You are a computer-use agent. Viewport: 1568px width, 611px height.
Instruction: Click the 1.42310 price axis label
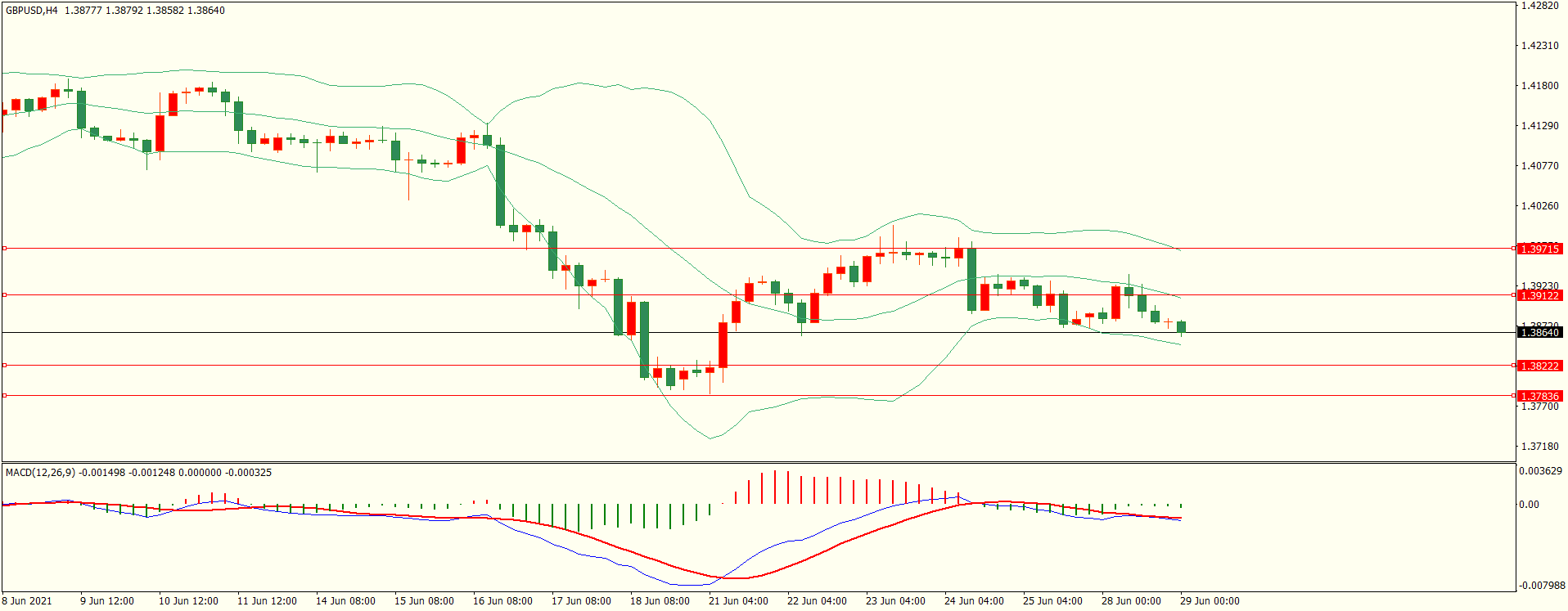[x=1539, y=46]
